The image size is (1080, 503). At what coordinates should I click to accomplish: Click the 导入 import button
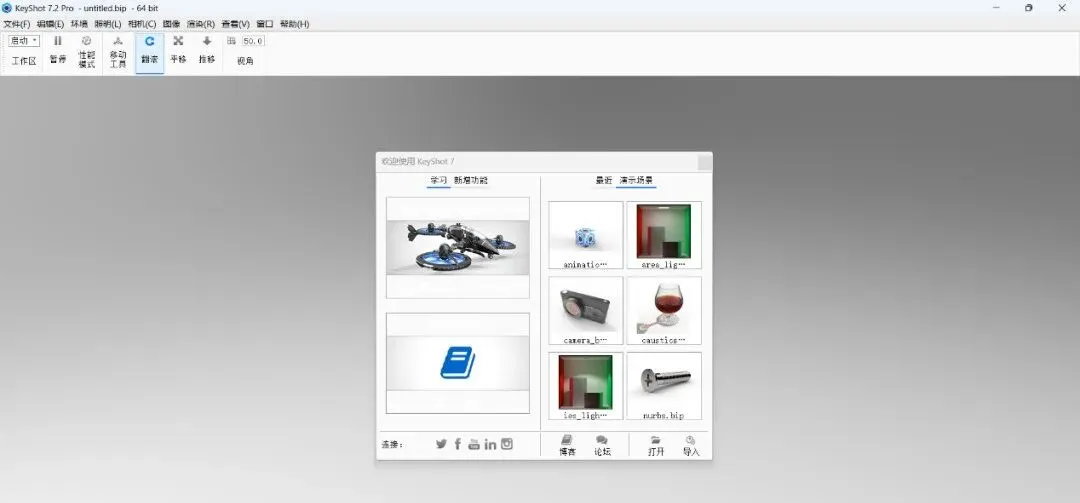tap(691, 446)
